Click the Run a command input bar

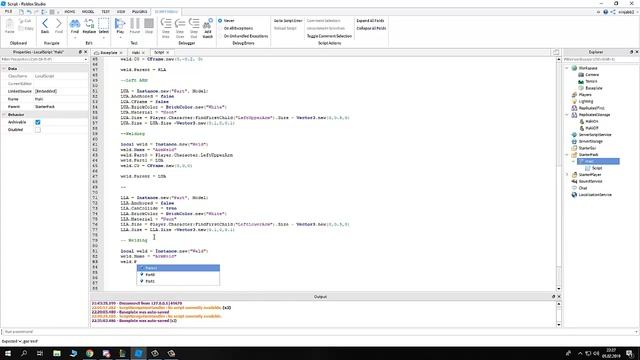[320, 332]
